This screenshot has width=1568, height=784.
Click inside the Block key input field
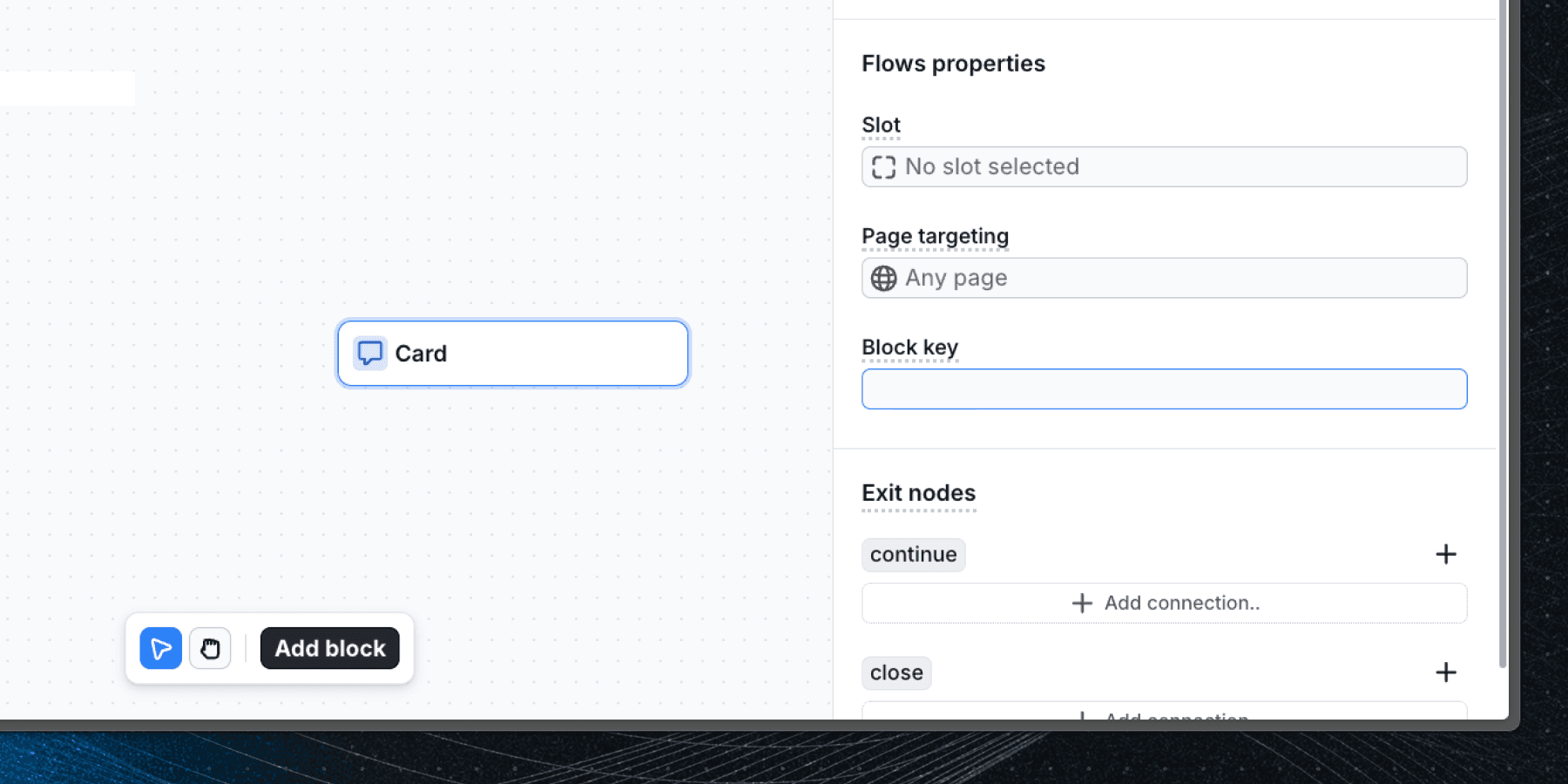pyautogui.click(x=1165, y=389)
